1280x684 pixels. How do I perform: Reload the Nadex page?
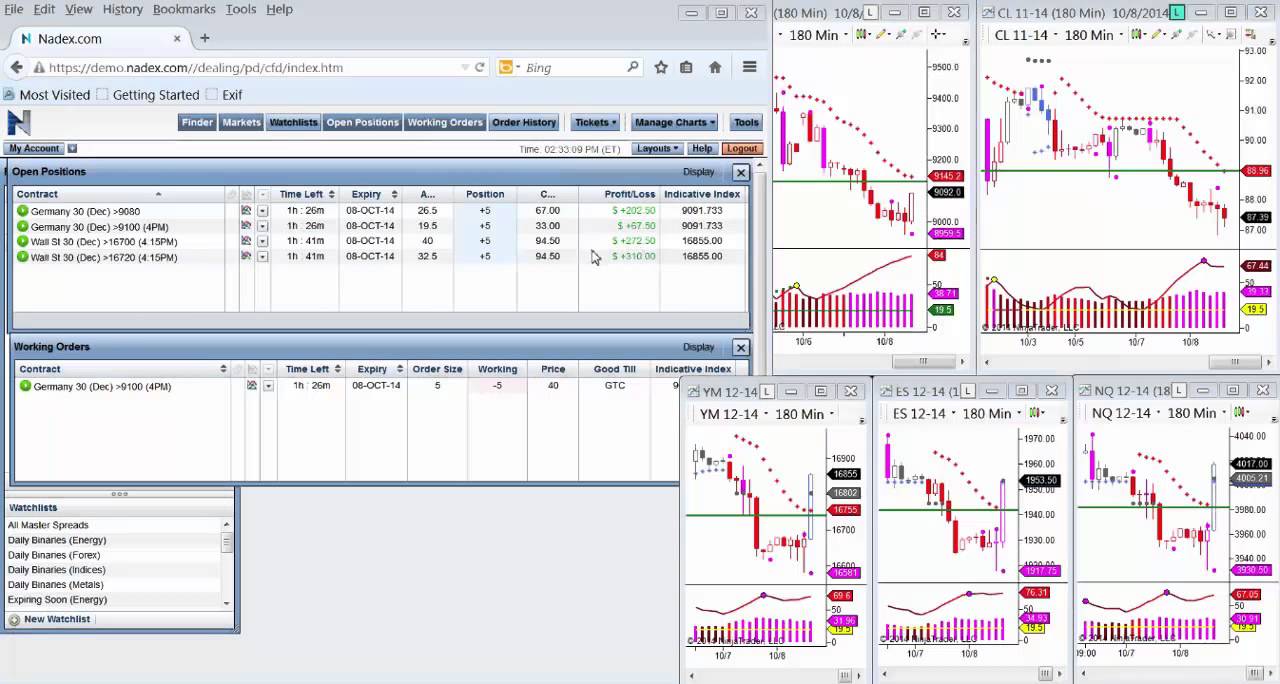480,67
